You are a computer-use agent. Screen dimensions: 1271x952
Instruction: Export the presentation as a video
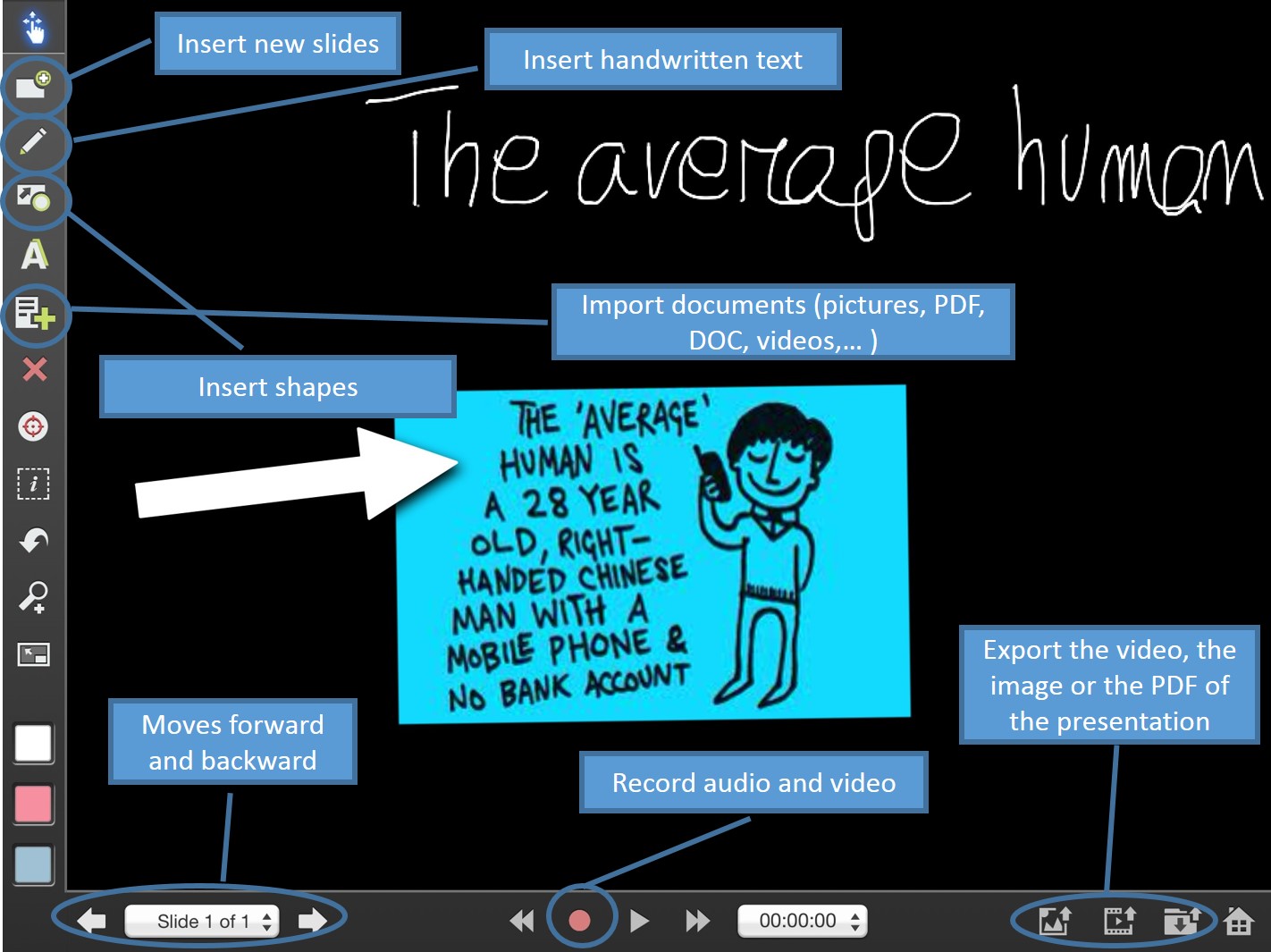coord(1119,920)
